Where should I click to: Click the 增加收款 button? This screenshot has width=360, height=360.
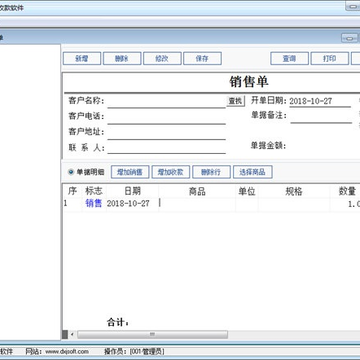[171, 172]
